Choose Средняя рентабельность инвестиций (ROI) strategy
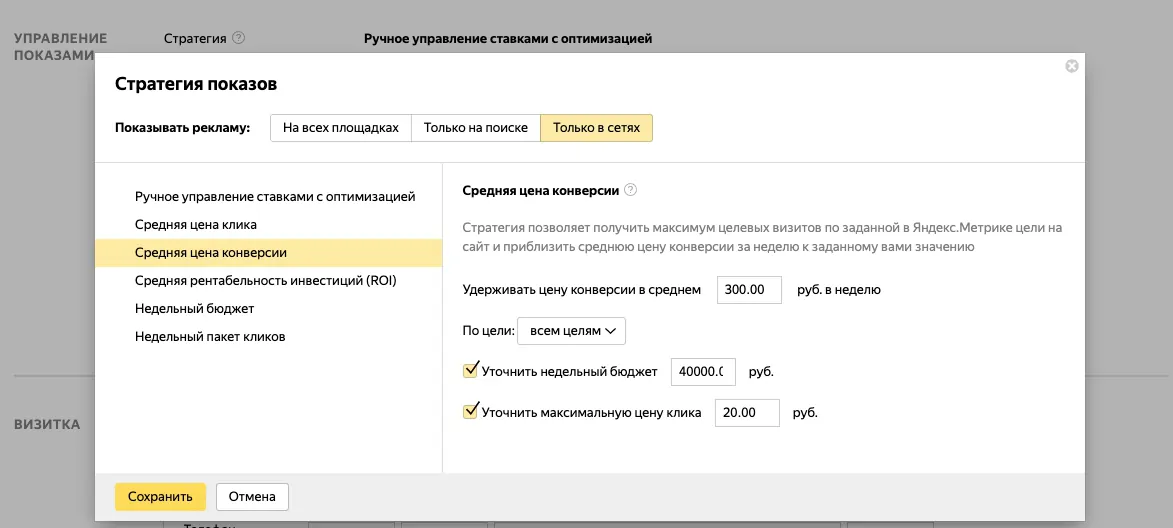 click(x=266, y=281)
